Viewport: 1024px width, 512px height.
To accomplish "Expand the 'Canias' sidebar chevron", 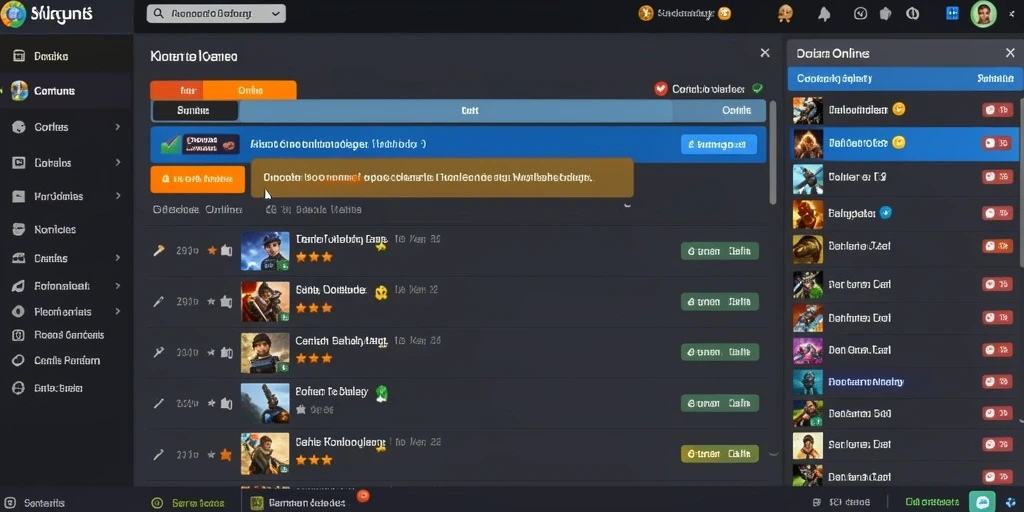I will (x=118, y=258).
